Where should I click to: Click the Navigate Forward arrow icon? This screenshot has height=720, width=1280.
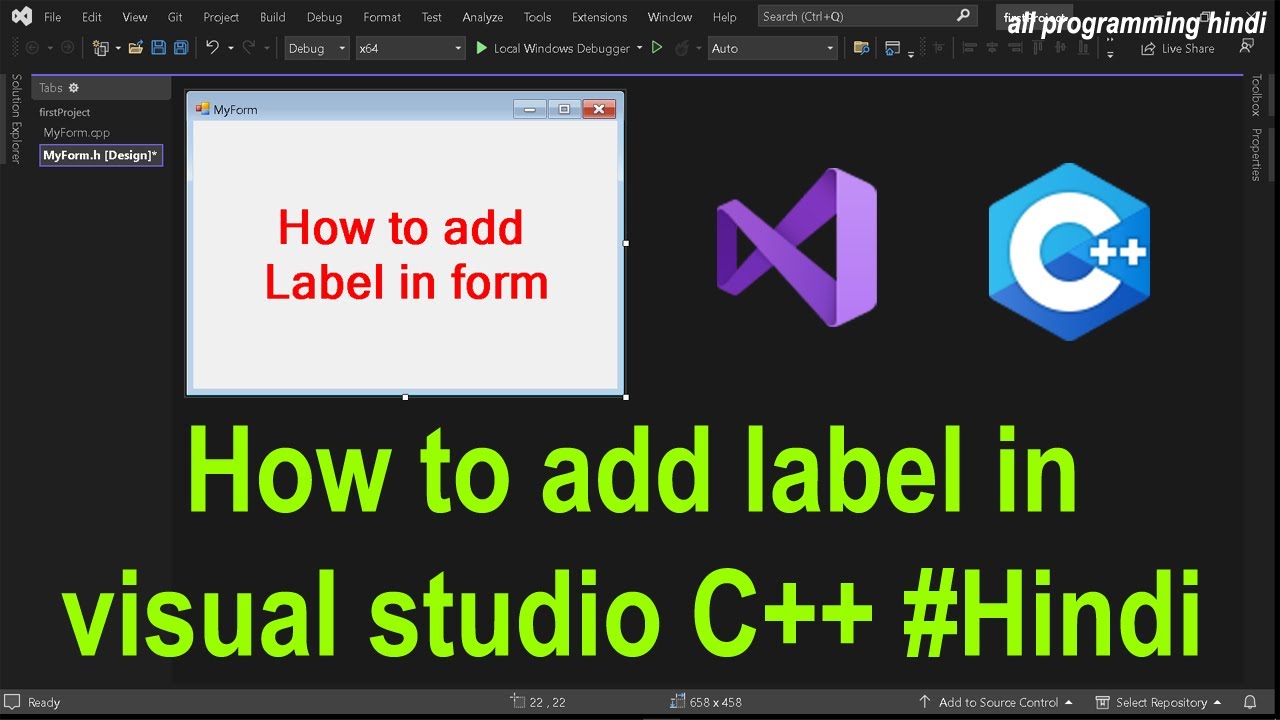pyautogui.click(x=67, y=48)
